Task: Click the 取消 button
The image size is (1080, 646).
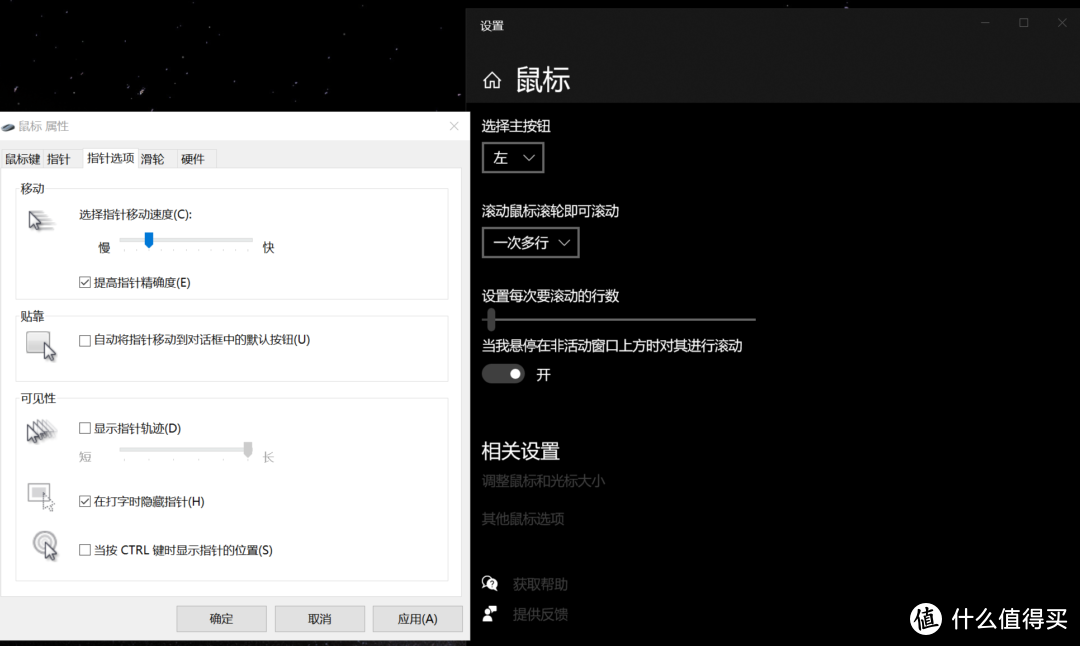Action: pyautogui.click(x=320, y=618)
